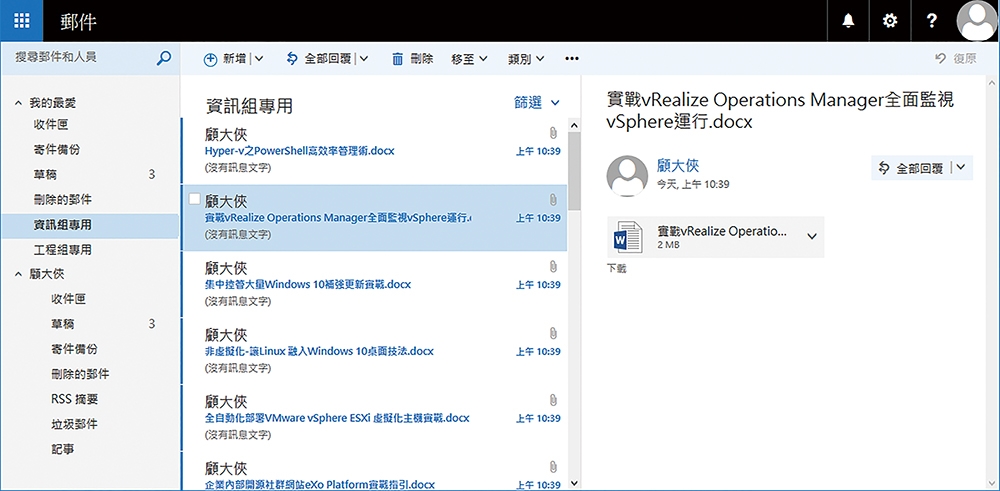The width and height of the screenshot is (1000, 491).
Task: Click the 郵件 app title
Action: pos(78,21)
